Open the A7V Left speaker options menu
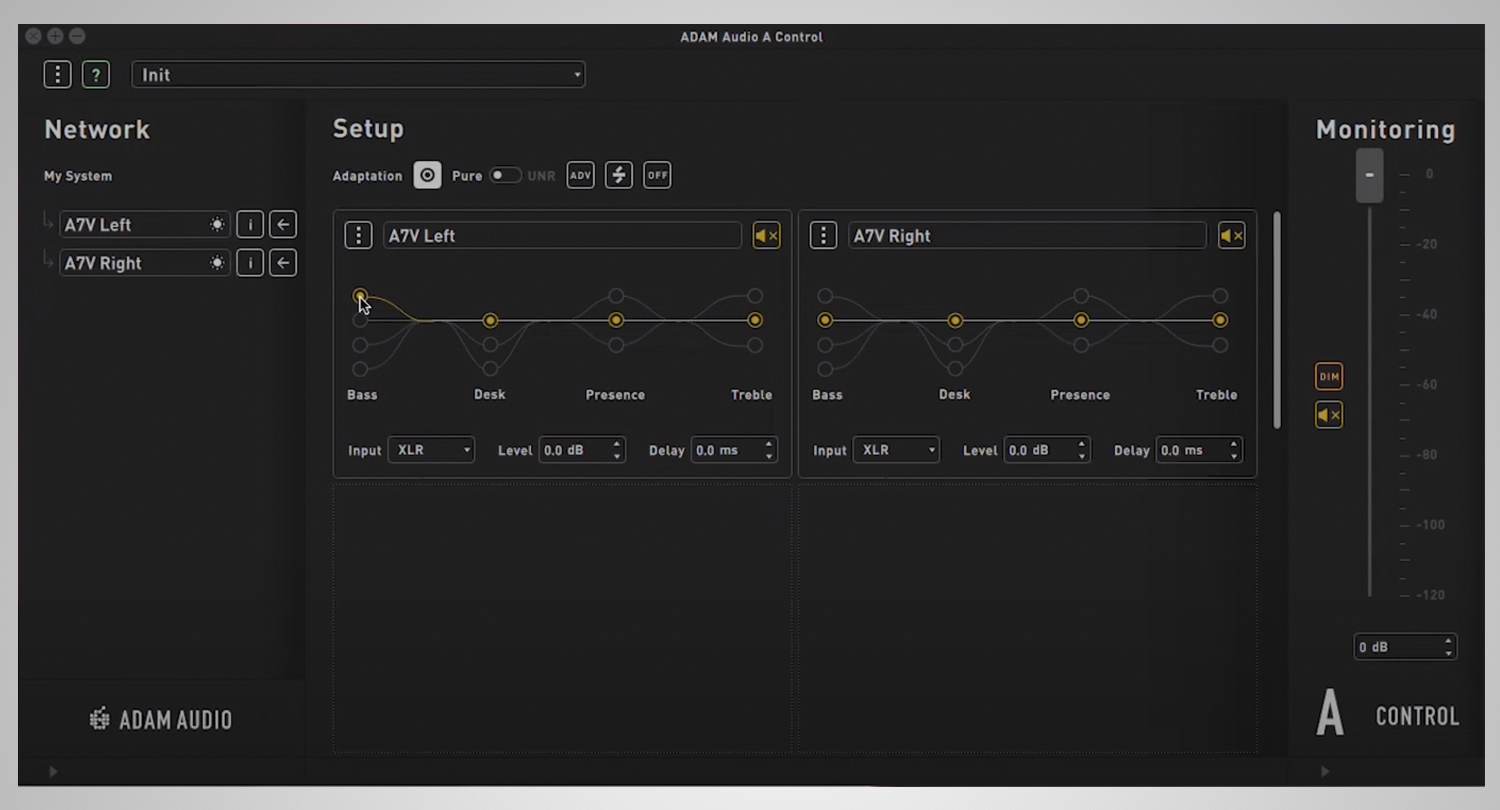 [x=358, y=236]
